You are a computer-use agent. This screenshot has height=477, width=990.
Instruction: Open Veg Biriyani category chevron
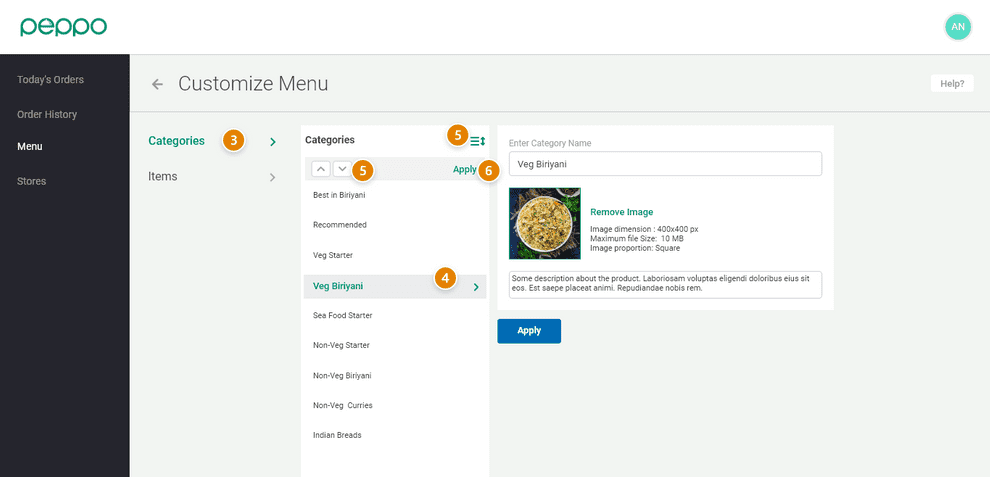coord(476,287)
